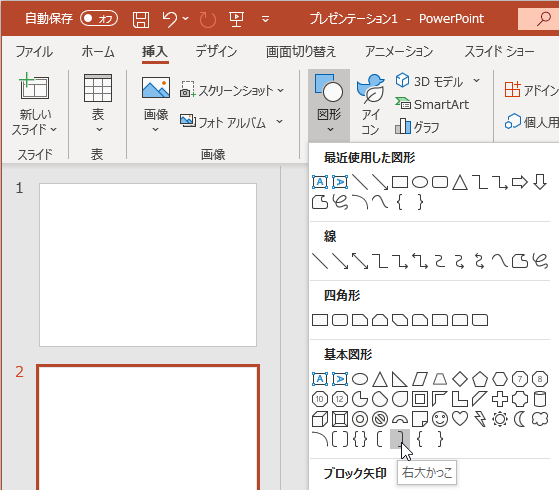Select the cross shape in 基本図形

(500, 399)
